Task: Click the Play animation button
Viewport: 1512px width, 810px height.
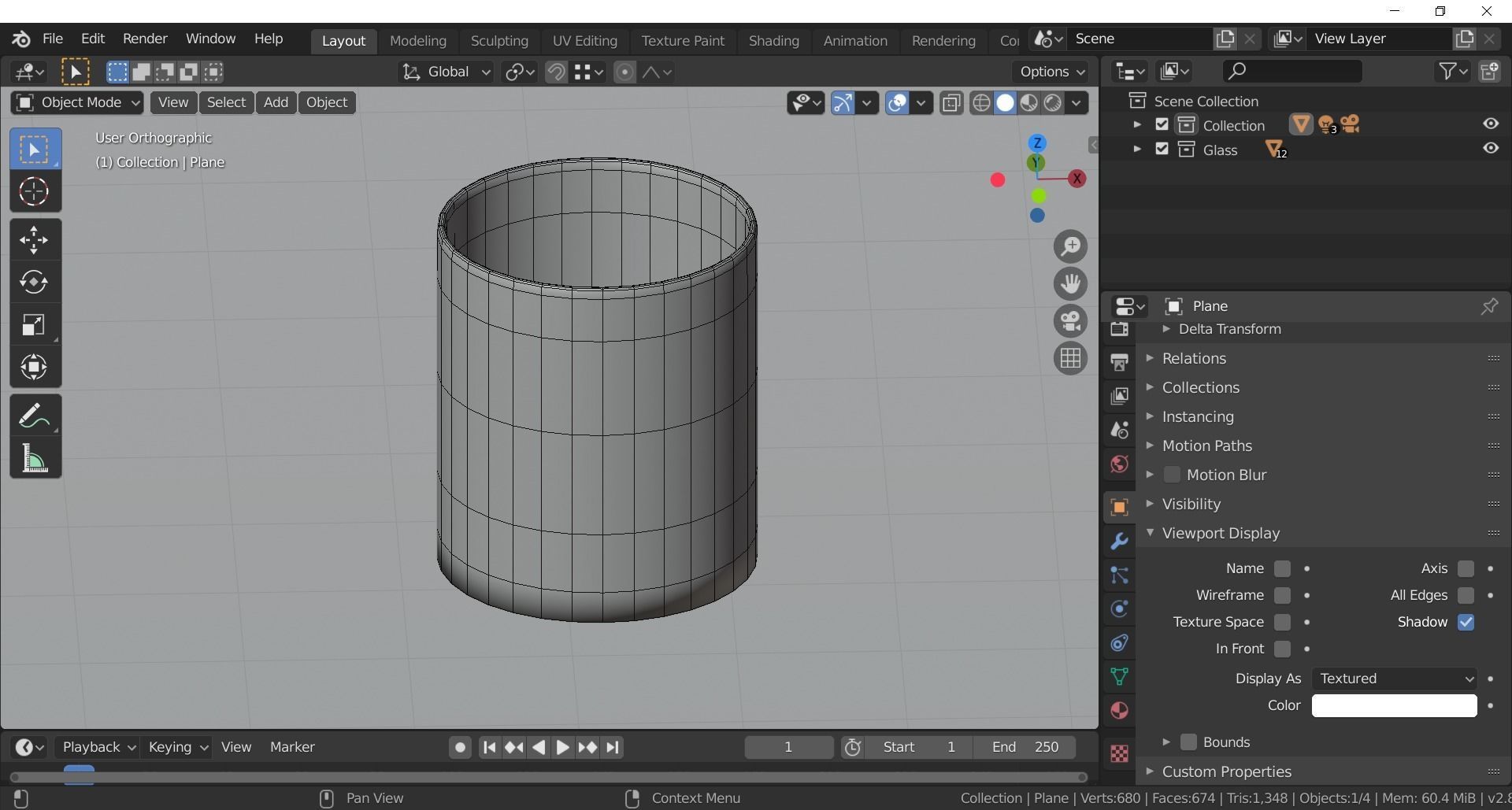Action: pos(562,747)
